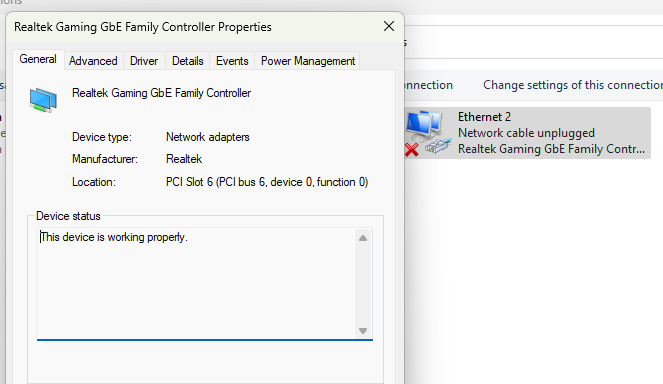The image size is (663, 384).
Task: Click the Network cable unplugged status text
Action: tap(526, 133)
